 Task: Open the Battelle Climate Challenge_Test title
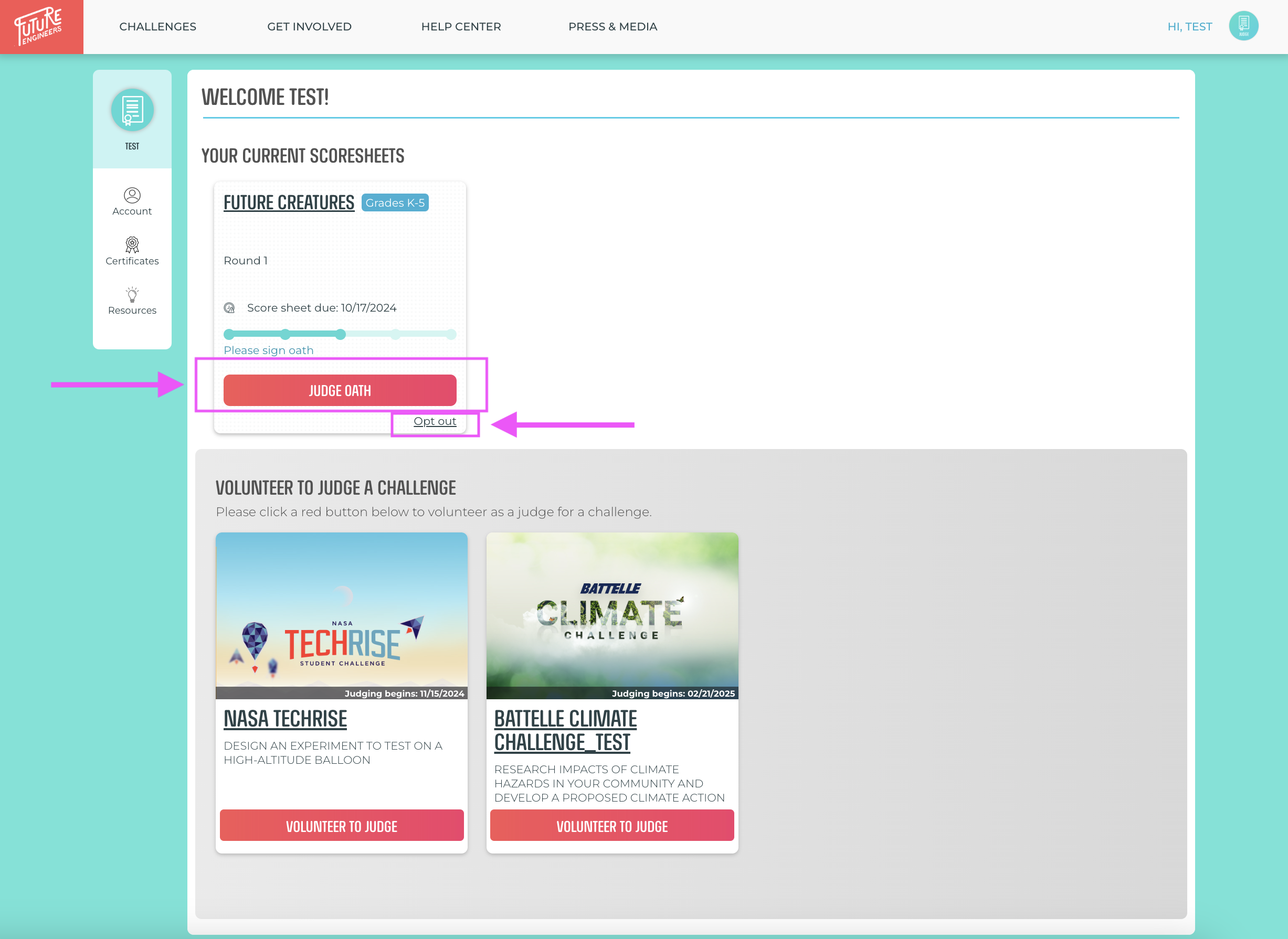[x=565, y=731]
